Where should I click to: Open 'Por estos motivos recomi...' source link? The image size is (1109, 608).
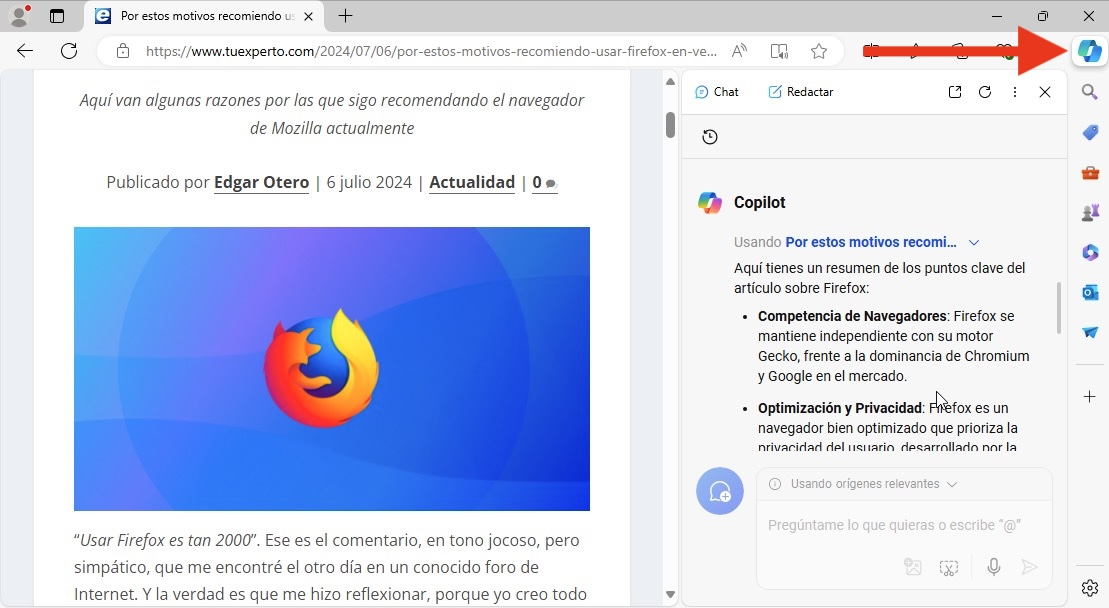pos(871,242)
